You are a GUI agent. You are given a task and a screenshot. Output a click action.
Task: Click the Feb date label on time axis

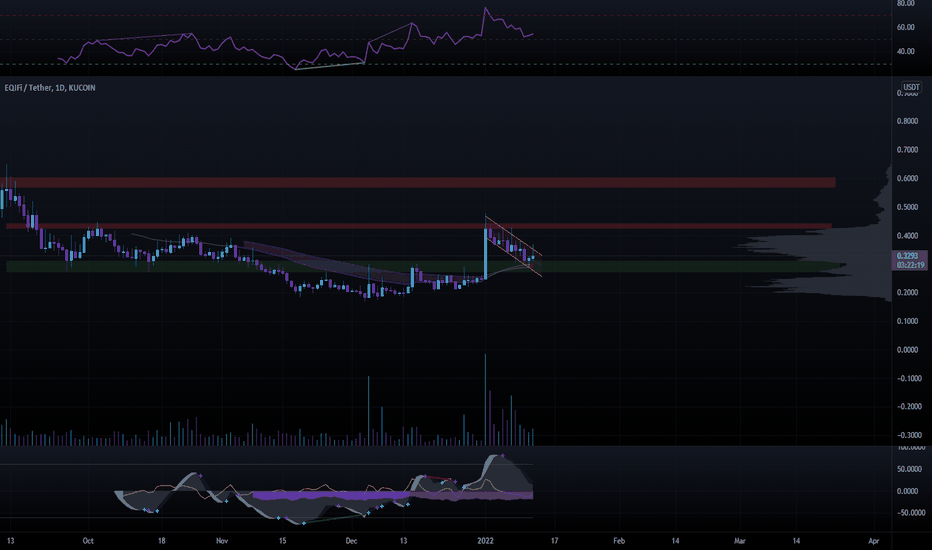(x=619, y=540)
